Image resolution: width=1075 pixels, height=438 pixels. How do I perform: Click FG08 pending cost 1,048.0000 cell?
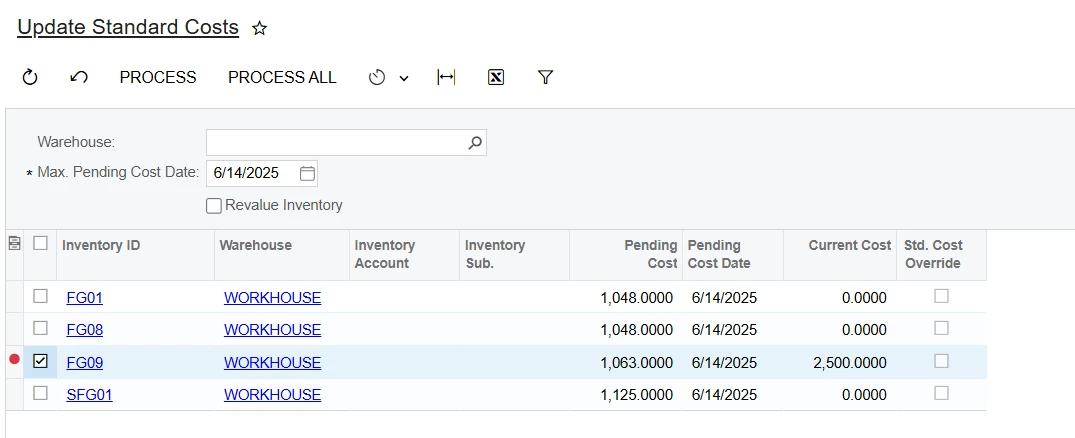click(x=626, y=330)
